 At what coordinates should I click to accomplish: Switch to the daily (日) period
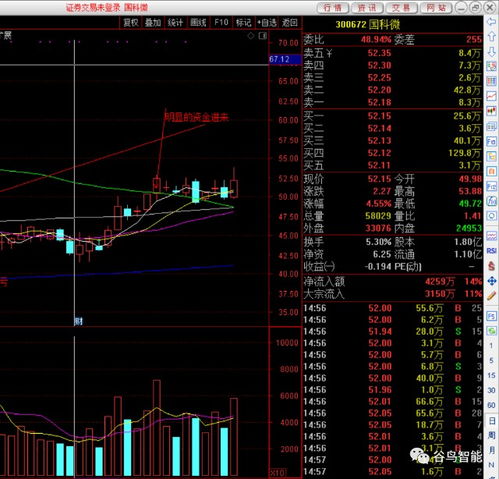pos(492,421)
